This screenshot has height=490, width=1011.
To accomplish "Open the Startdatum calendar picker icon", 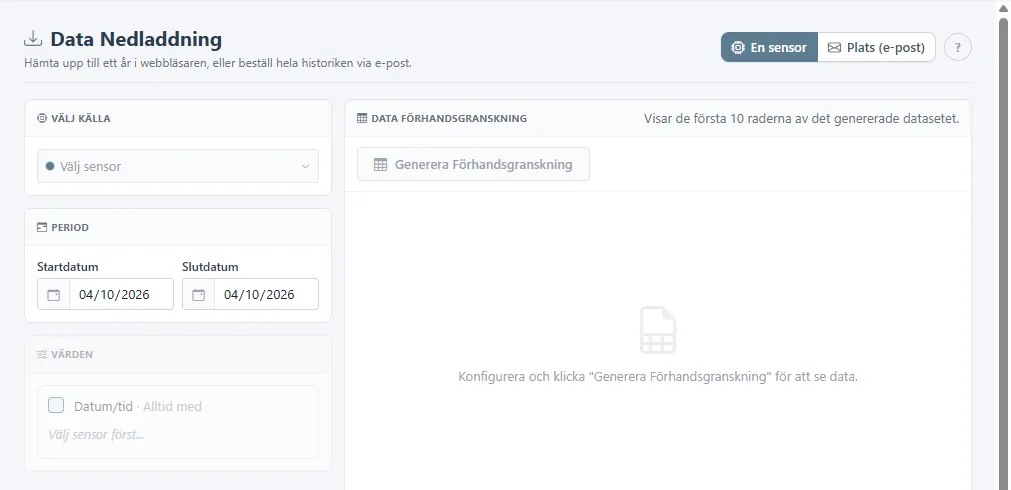I will [x=54, y=295].
